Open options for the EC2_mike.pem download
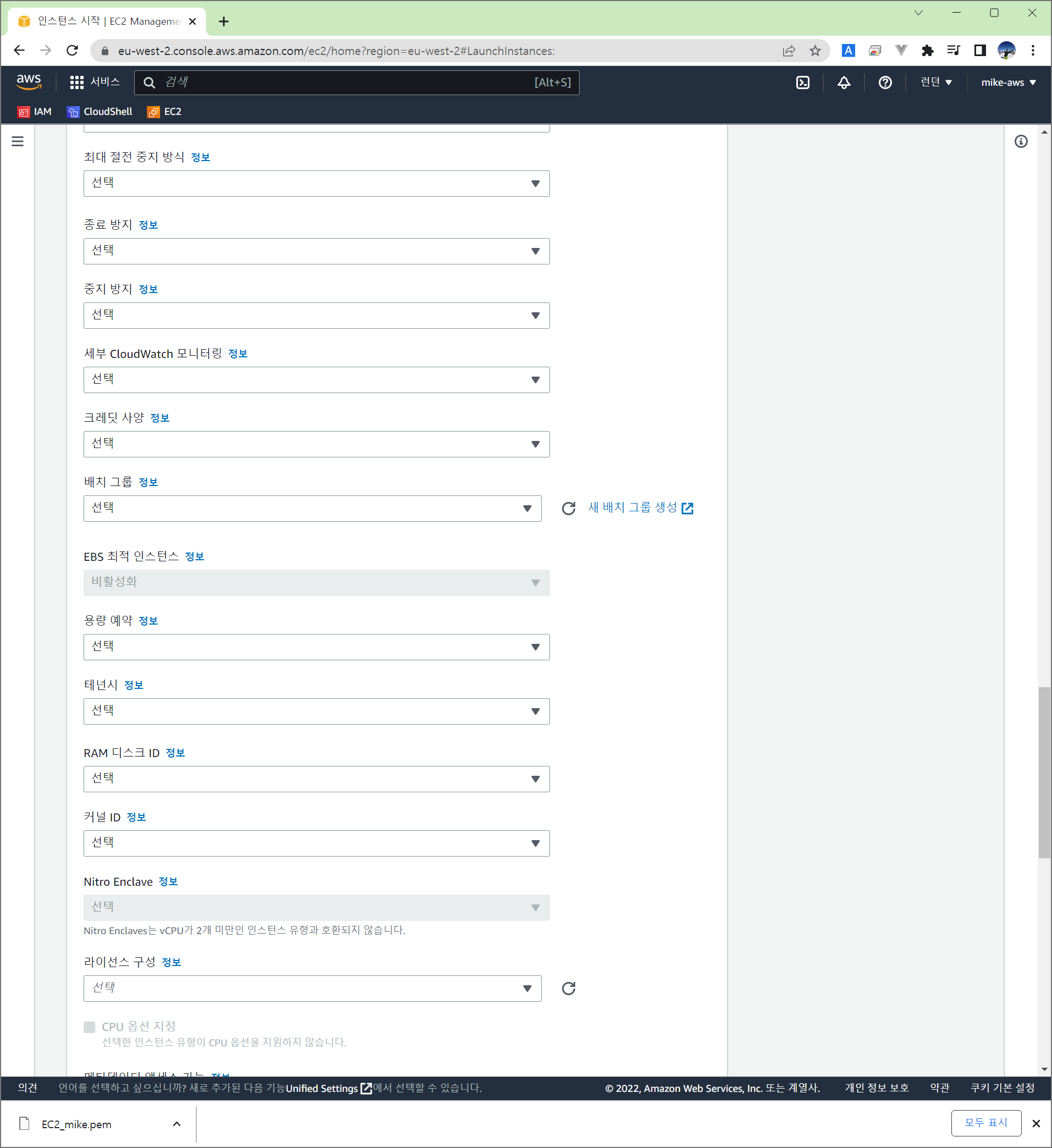Screen dimensions: 1052x1148 [177, 1123]
